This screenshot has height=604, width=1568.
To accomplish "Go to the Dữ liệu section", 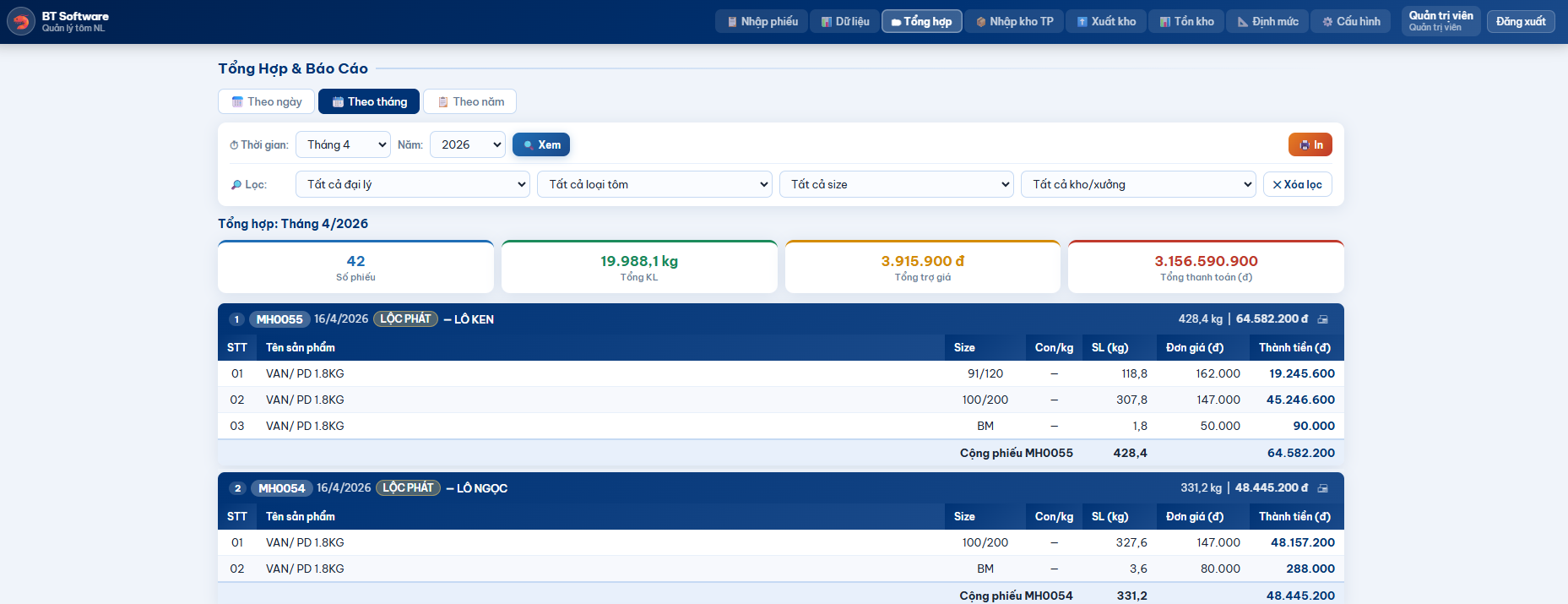I will (x=844, y=21).
